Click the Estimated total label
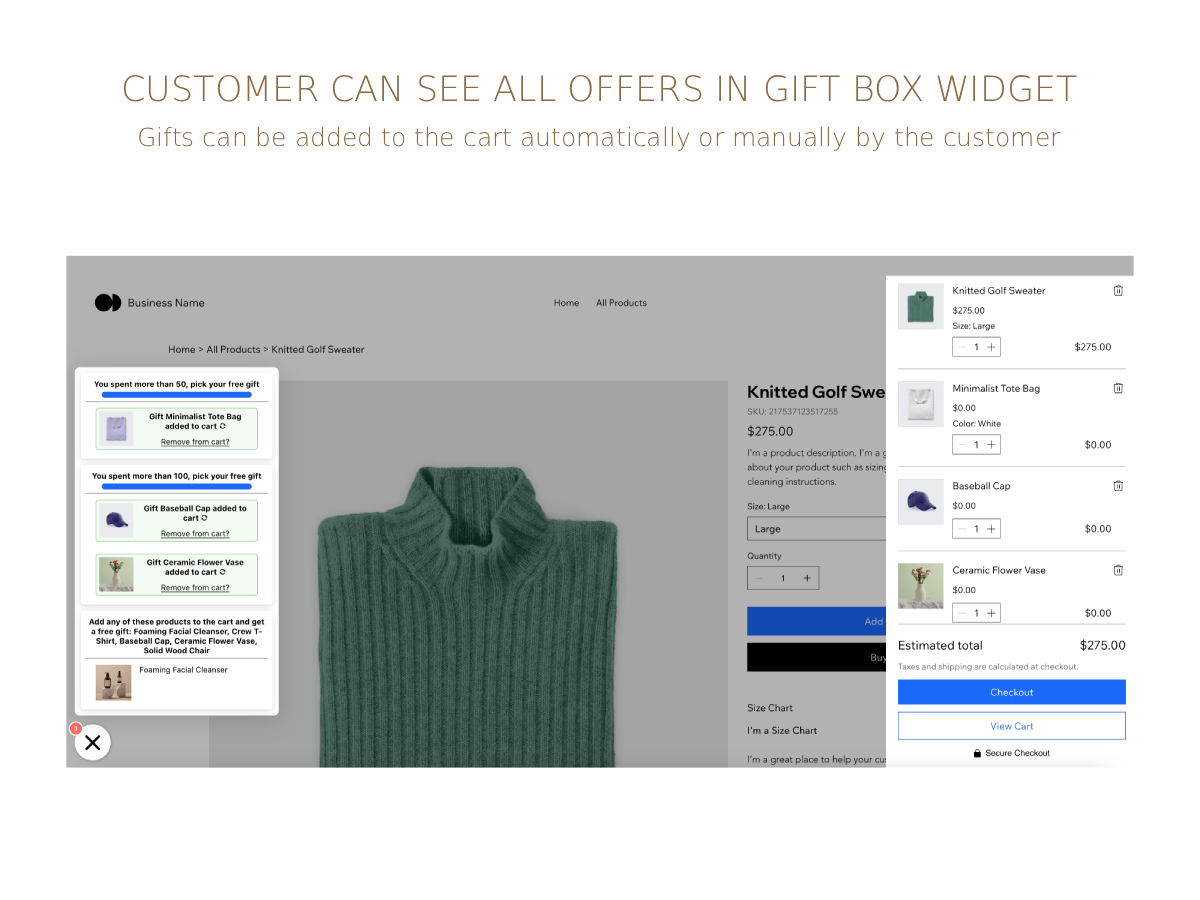Viewport: 1200px width, 900px height. 940,646
